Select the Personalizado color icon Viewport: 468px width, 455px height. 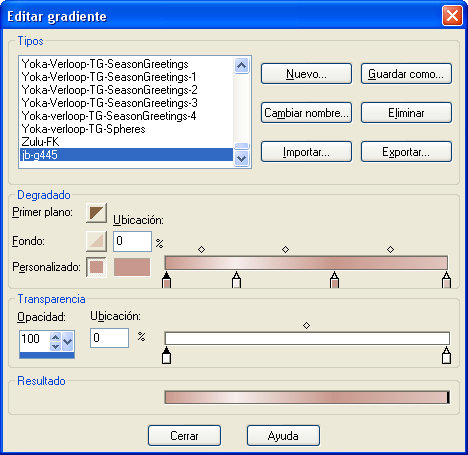pos(96,267)
